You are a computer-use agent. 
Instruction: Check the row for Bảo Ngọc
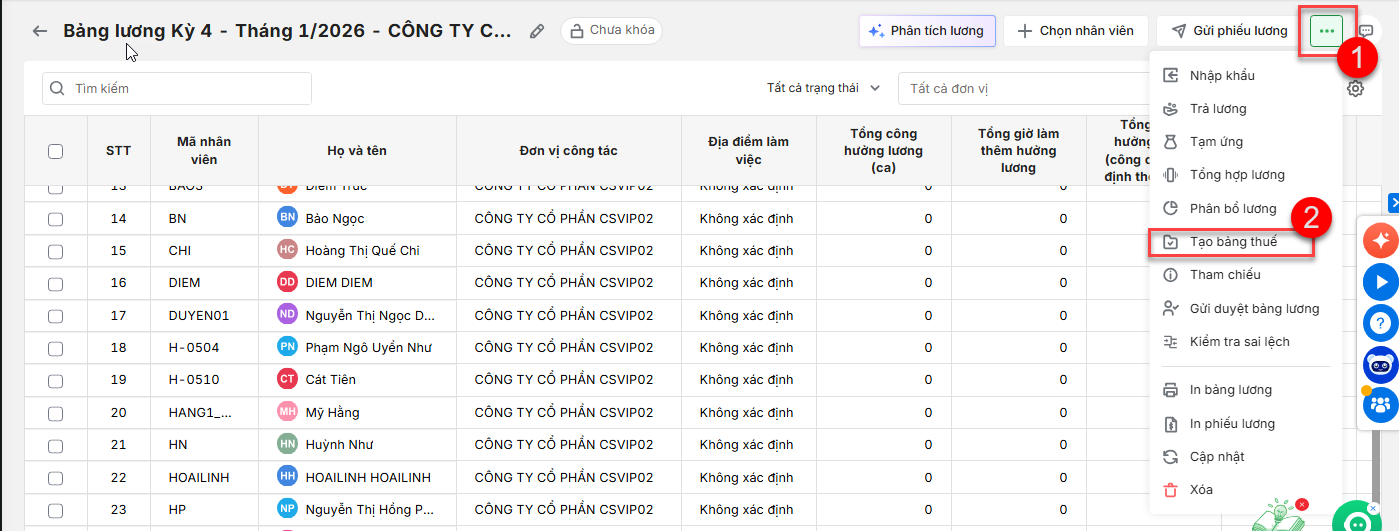(x=56, y=218)
